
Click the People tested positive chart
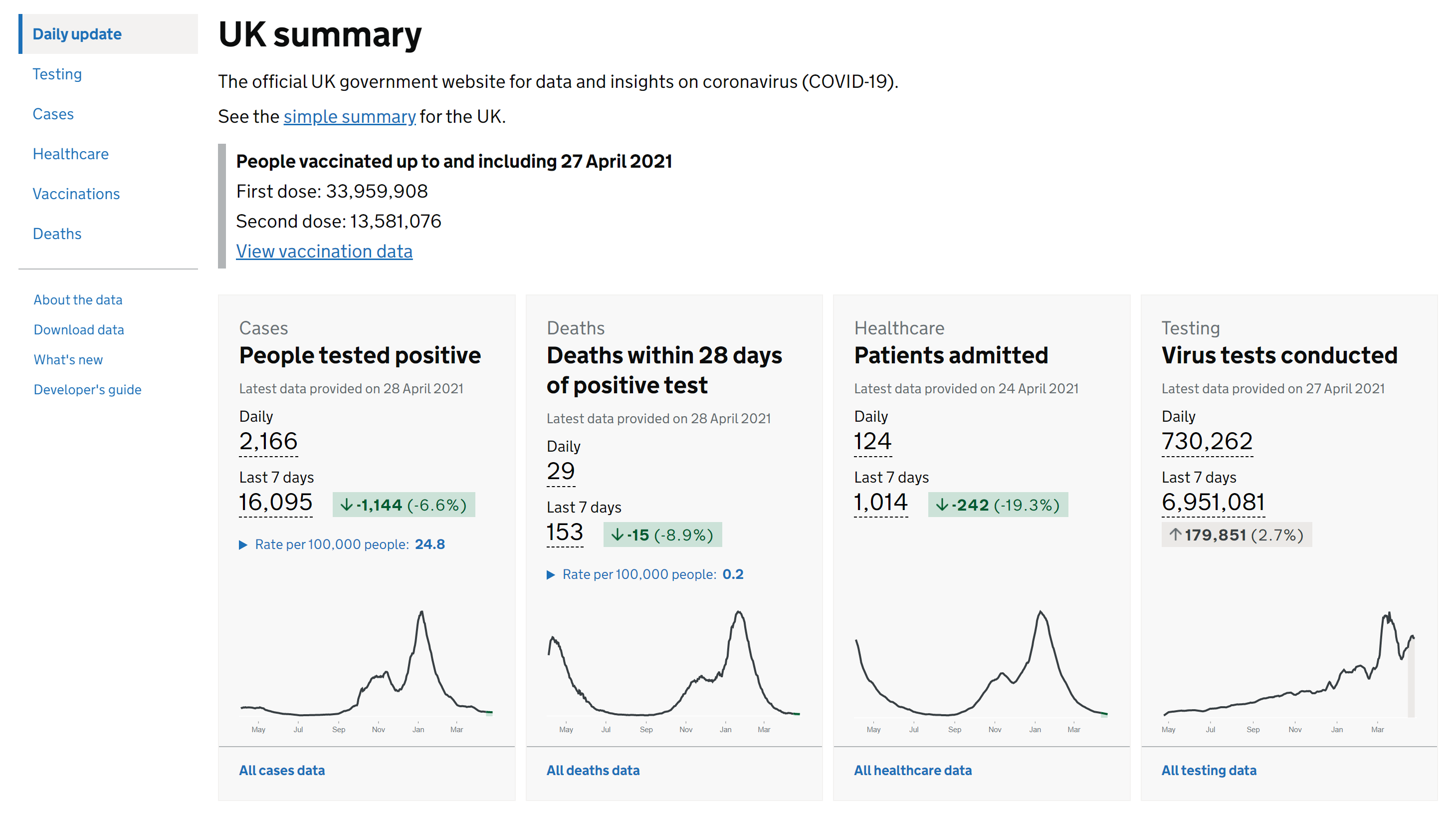[366, 667]
